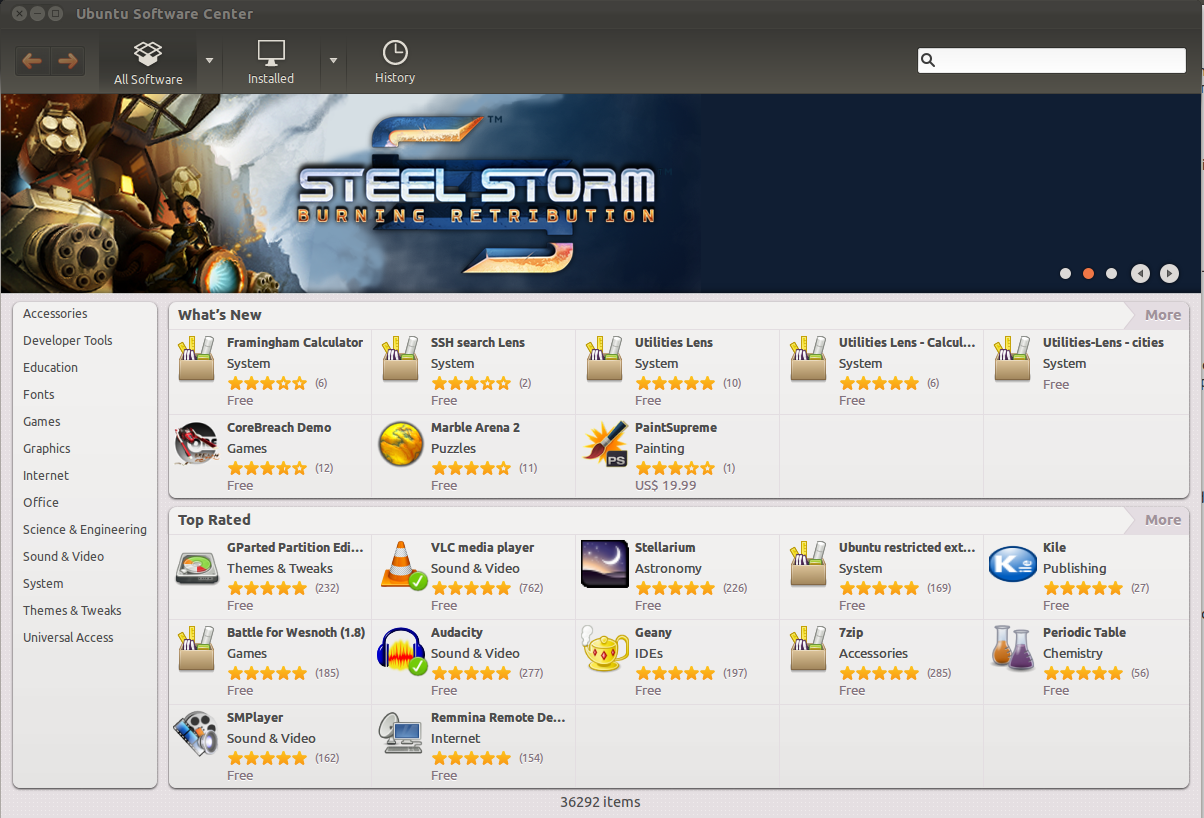Open the Periodic Table flasks icon
The height and width of the screenshot is (818, 1204).
pyautogui.click(x=1012, y=649)
